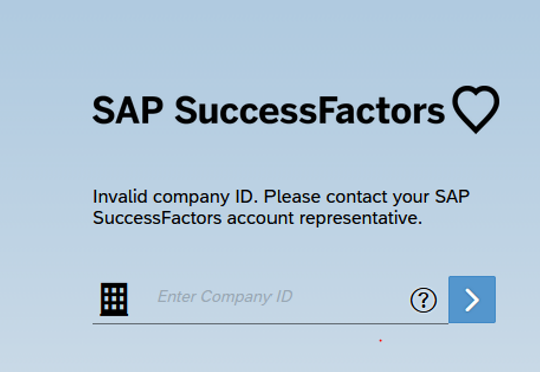Click the underline beneath Company ID field
The width and height of the screenshot is (540, 372).
pos(270,323)
